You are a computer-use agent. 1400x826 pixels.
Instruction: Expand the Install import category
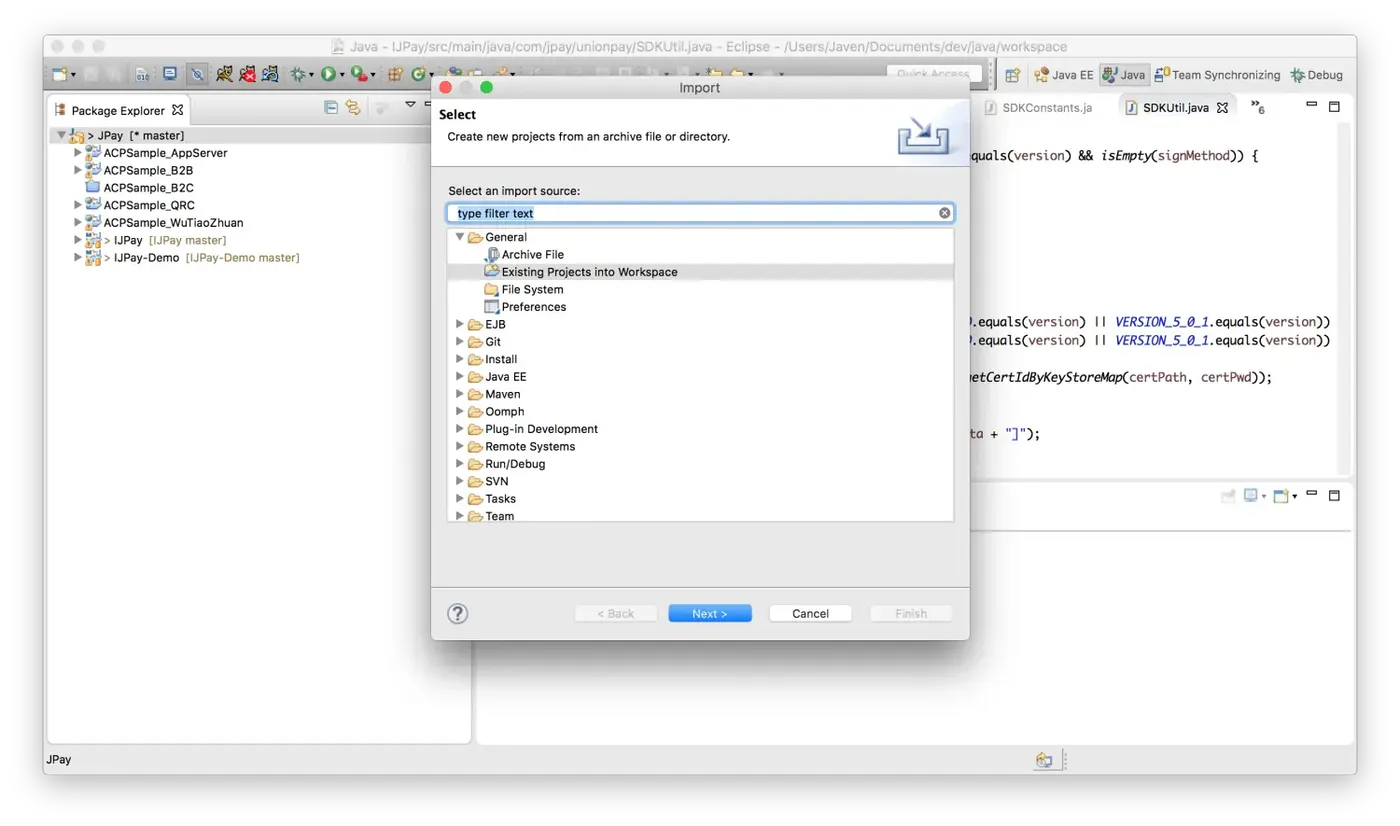(x=460, y=359)
